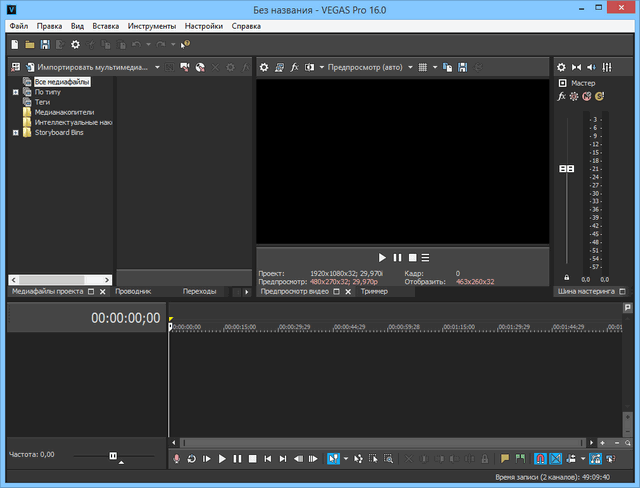Click Stop in the timeline transport bar

click(252, 459)
